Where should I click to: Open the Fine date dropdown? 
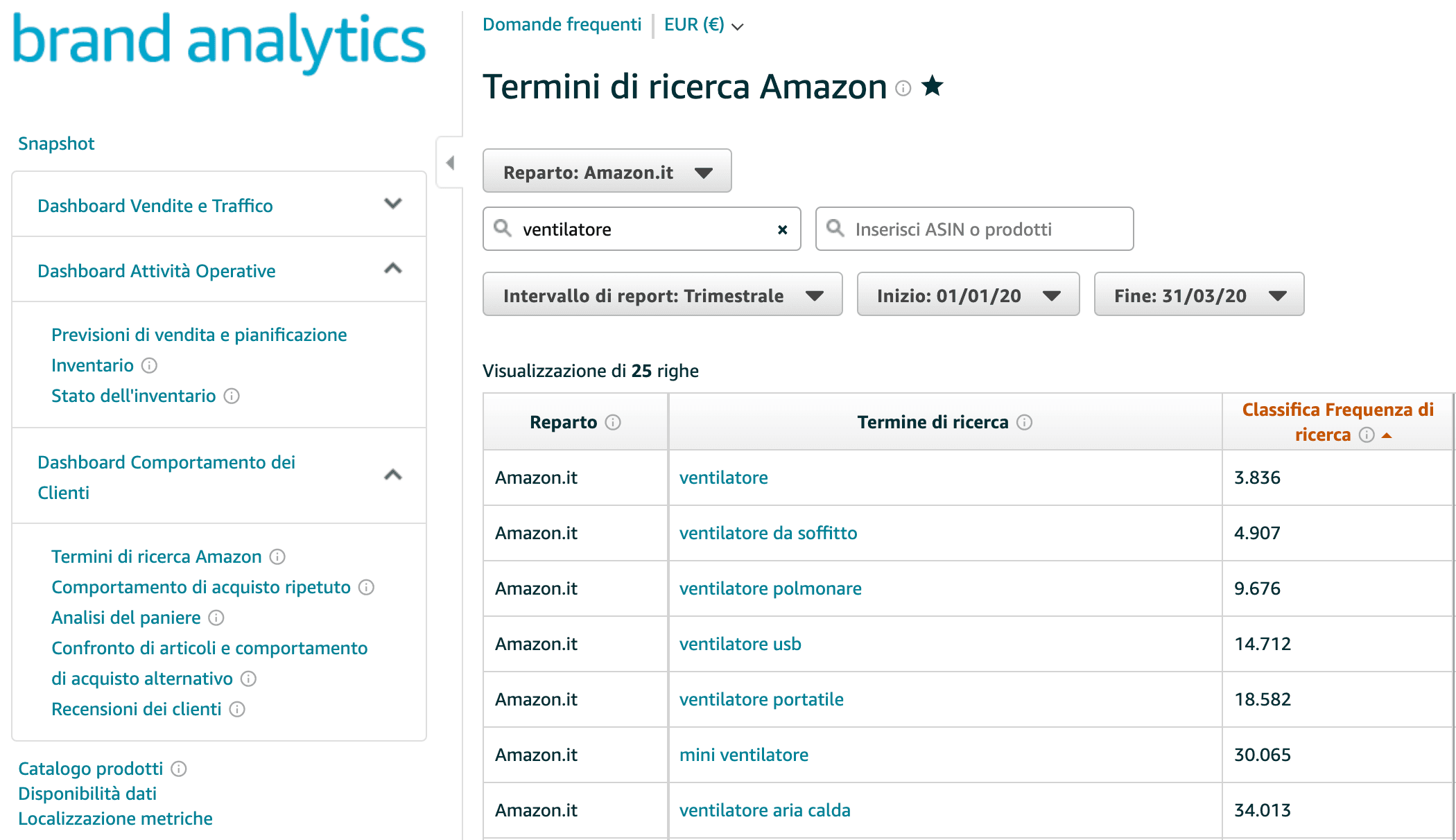[1199, 295]
